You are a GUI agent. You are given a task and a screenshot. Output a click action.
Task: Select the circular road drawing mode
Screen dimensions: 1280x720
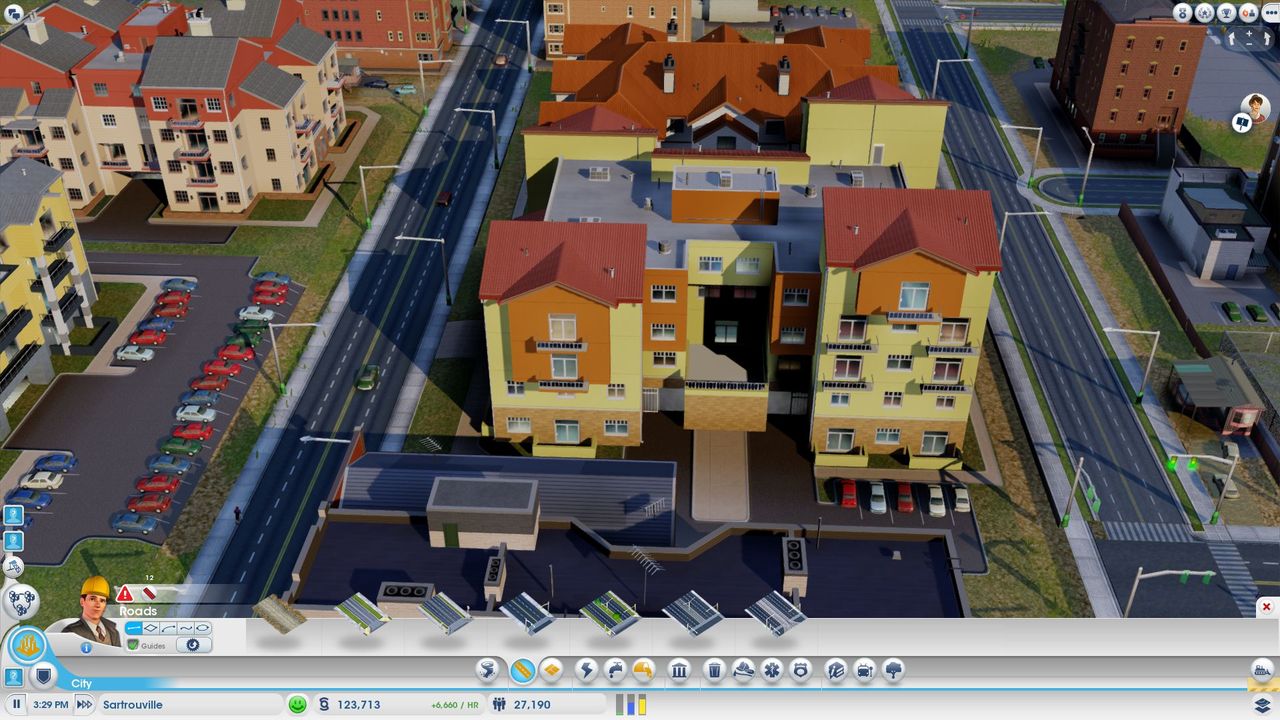point(203,628)
